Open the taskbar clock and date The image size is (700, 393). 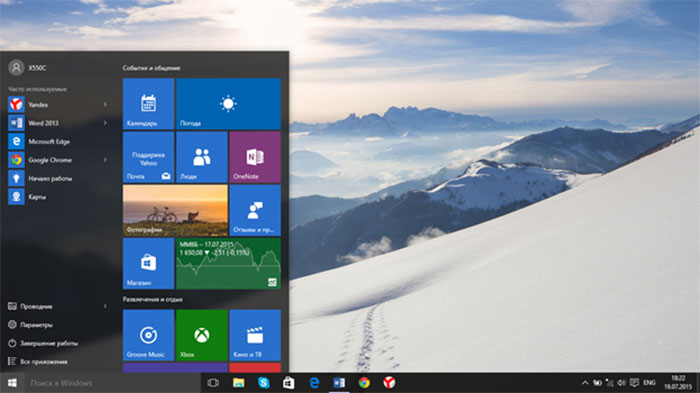pyautogui.click(x=678, y=383)
